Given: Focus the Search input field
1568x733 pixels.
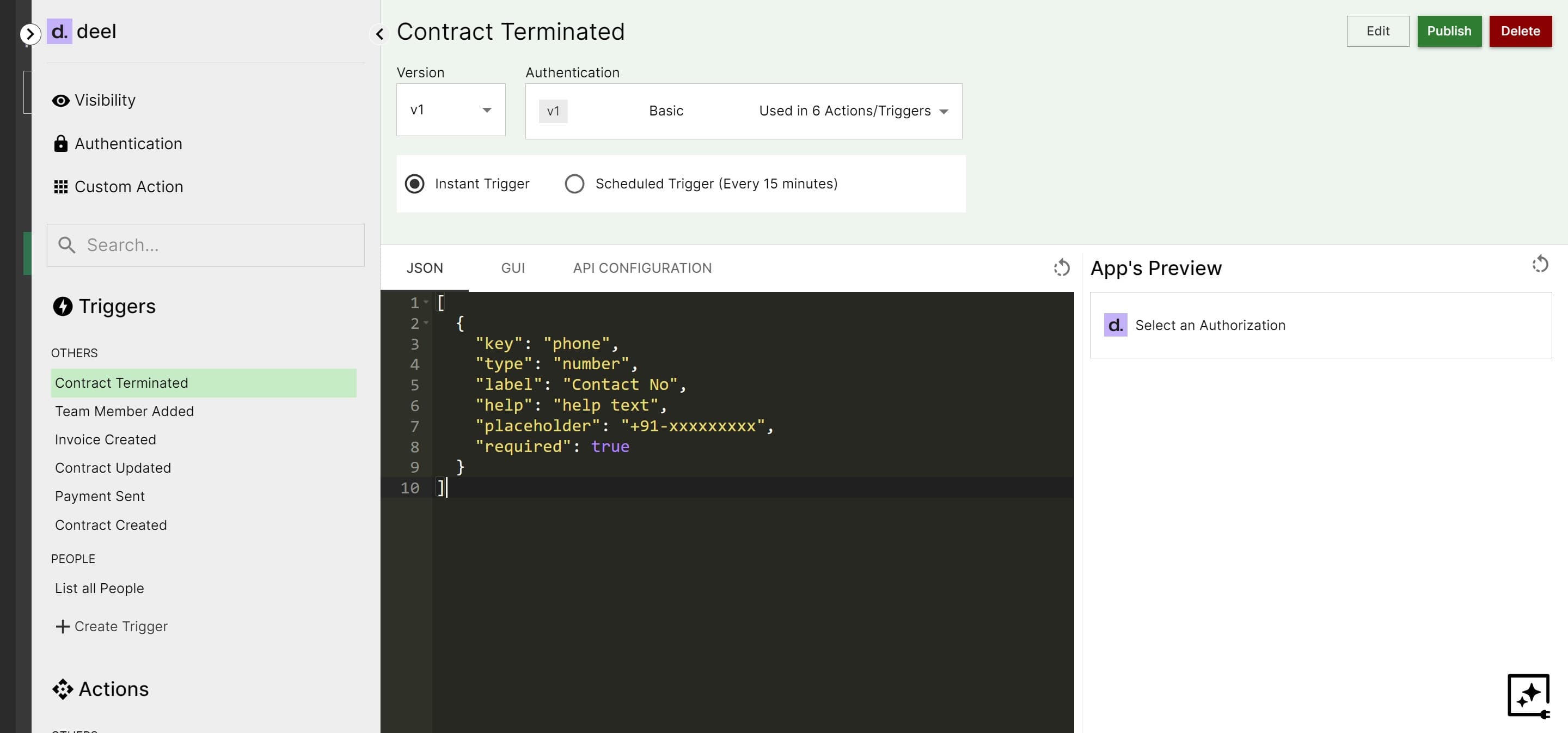Looking at the screenshot, I should coord(206,245).
